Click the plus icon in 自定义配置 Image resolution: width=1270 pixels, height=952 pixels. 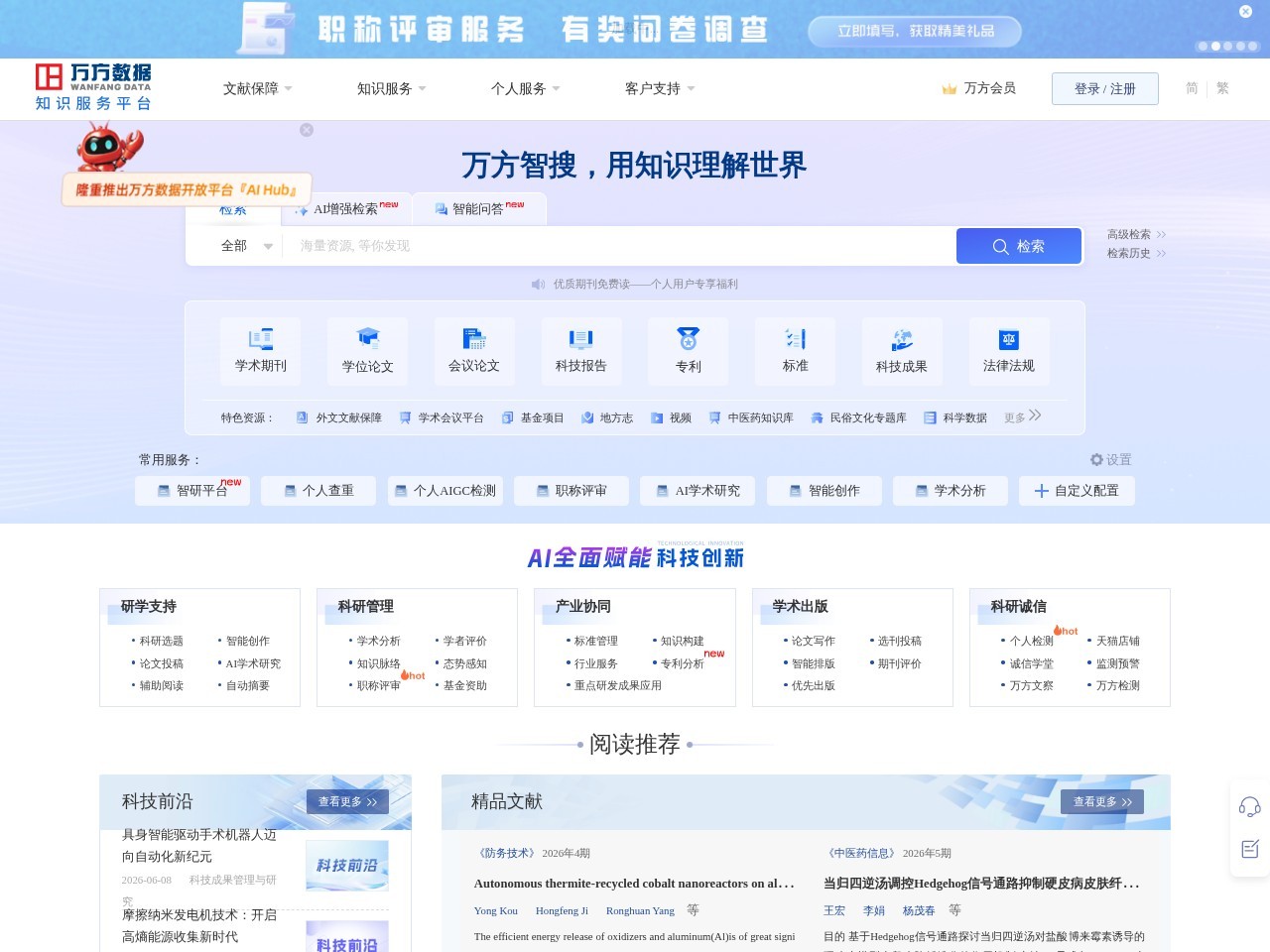(x=1041, y=491)
